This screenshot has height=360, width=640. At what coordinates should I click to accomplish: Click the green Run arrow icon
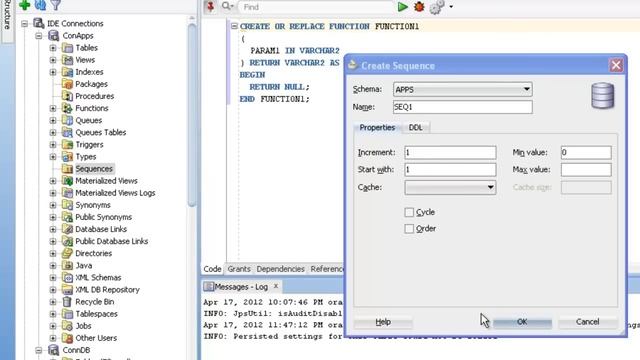click(402, 7)
